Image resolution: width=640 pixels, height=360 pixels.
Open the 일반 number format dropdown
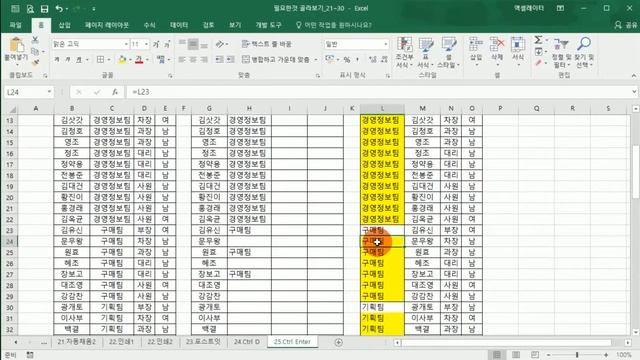(385, 44)
